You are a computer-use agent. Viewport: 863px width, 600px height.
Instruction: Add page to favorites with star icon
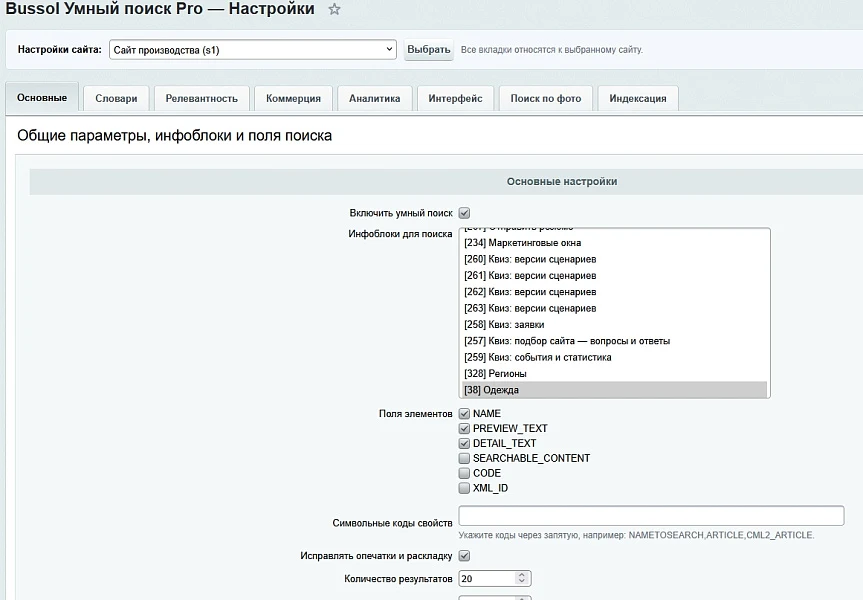click(334, 9)
